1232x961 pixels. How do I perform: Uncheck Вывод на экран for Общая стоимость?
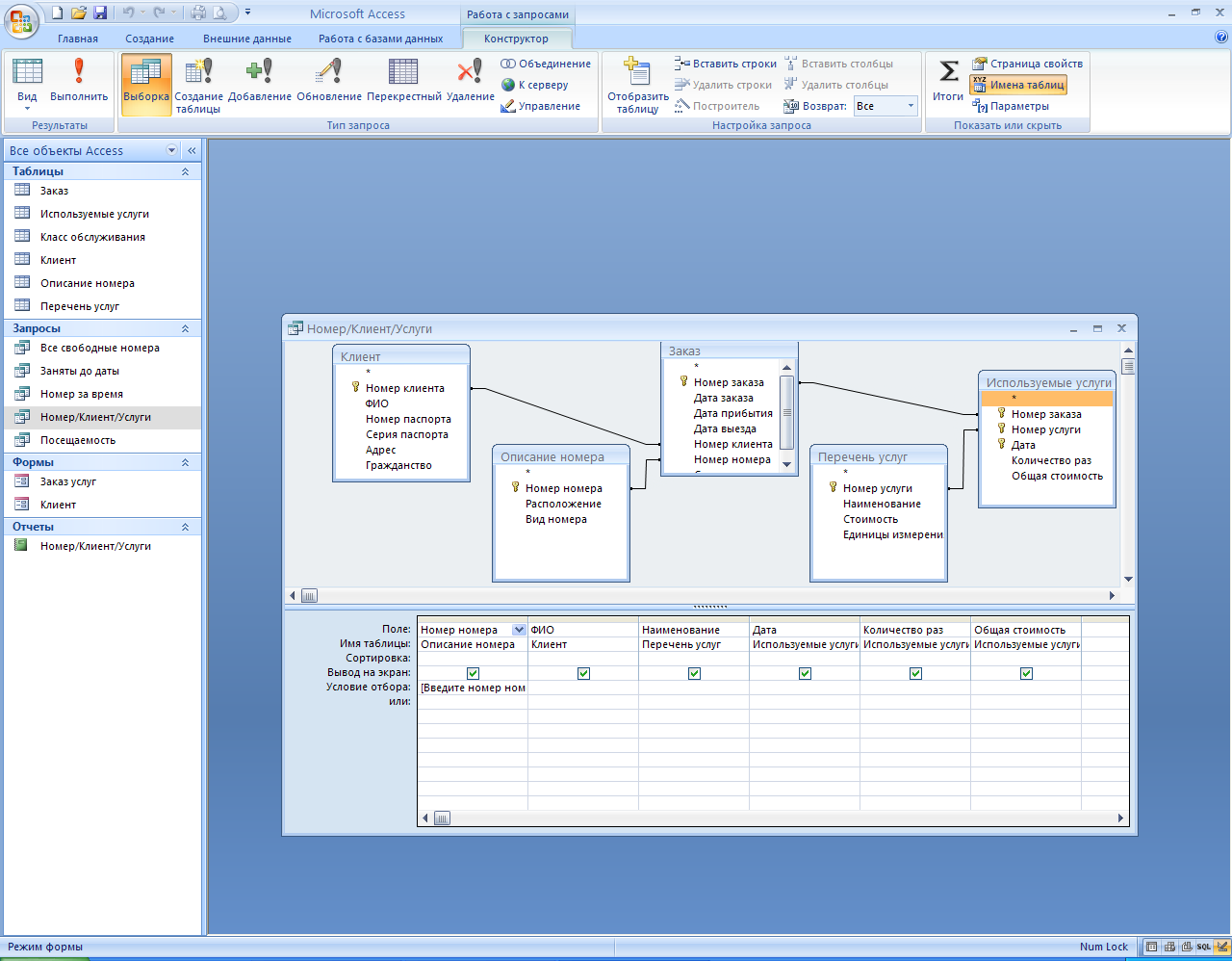click(x=1026, y=673)
